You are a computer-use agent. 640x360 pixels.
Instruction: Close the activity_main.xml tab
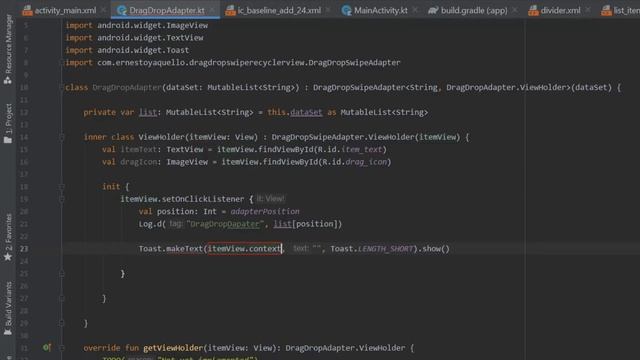click(104, 10)
